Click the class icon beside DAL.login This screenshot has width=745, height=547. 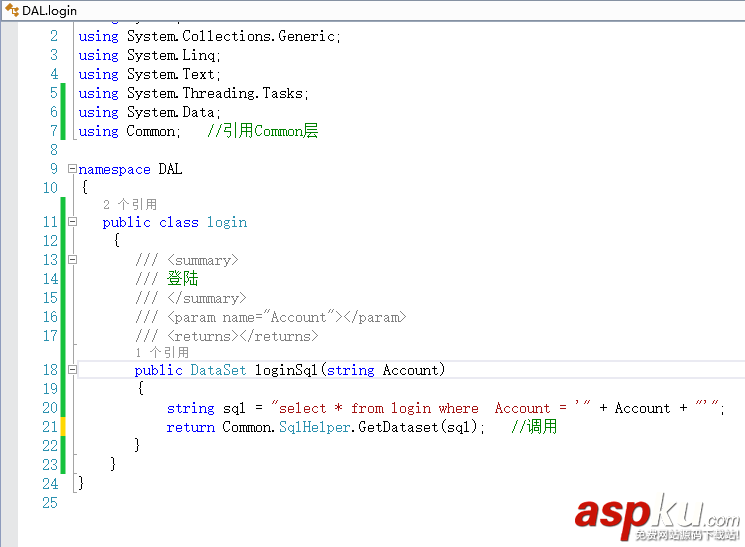[12, 10]
